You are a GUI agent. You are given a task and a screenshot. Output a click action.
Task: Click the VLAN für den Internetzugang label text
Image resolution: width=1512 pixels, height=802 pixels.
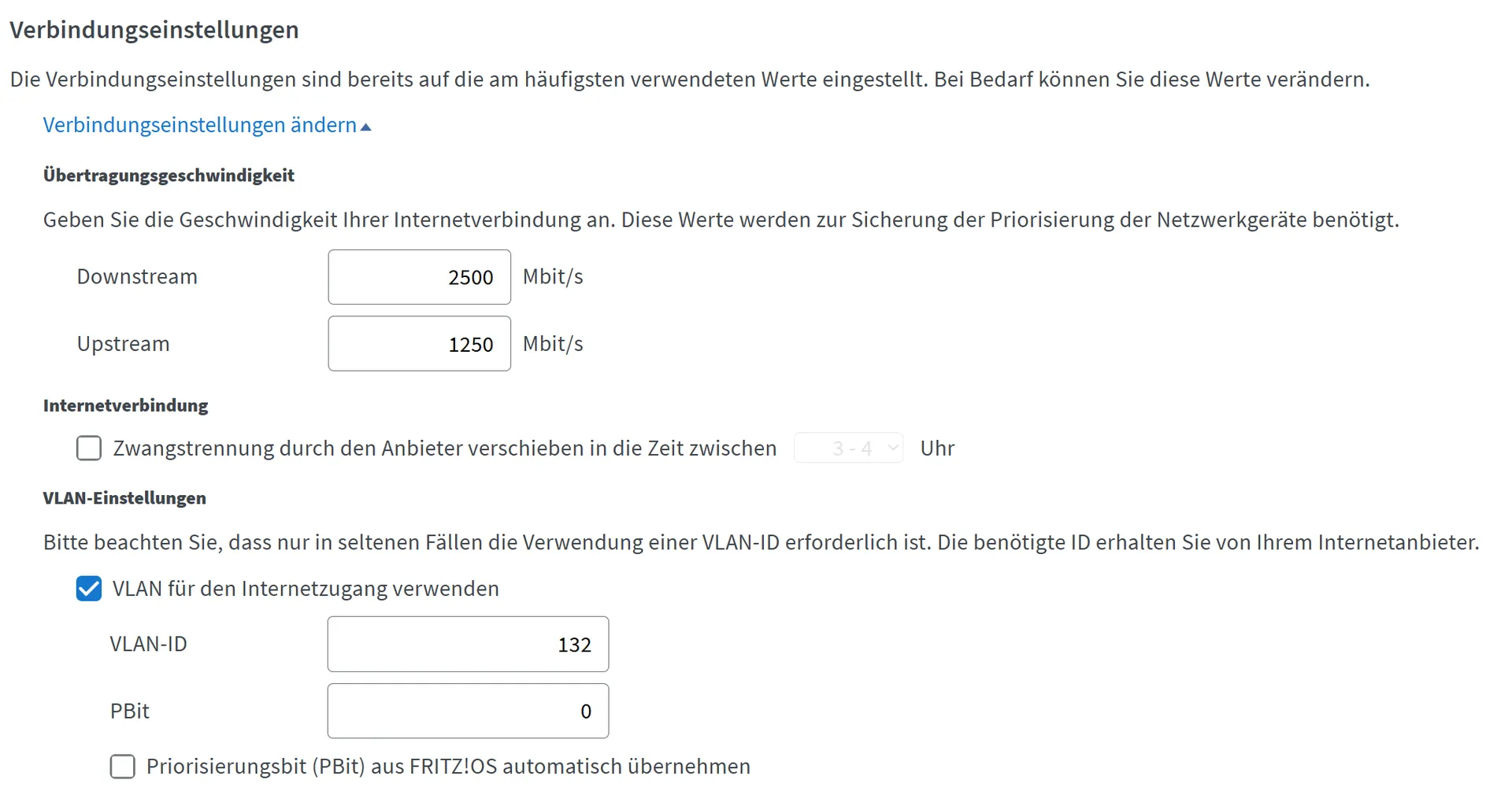[306, 589]
